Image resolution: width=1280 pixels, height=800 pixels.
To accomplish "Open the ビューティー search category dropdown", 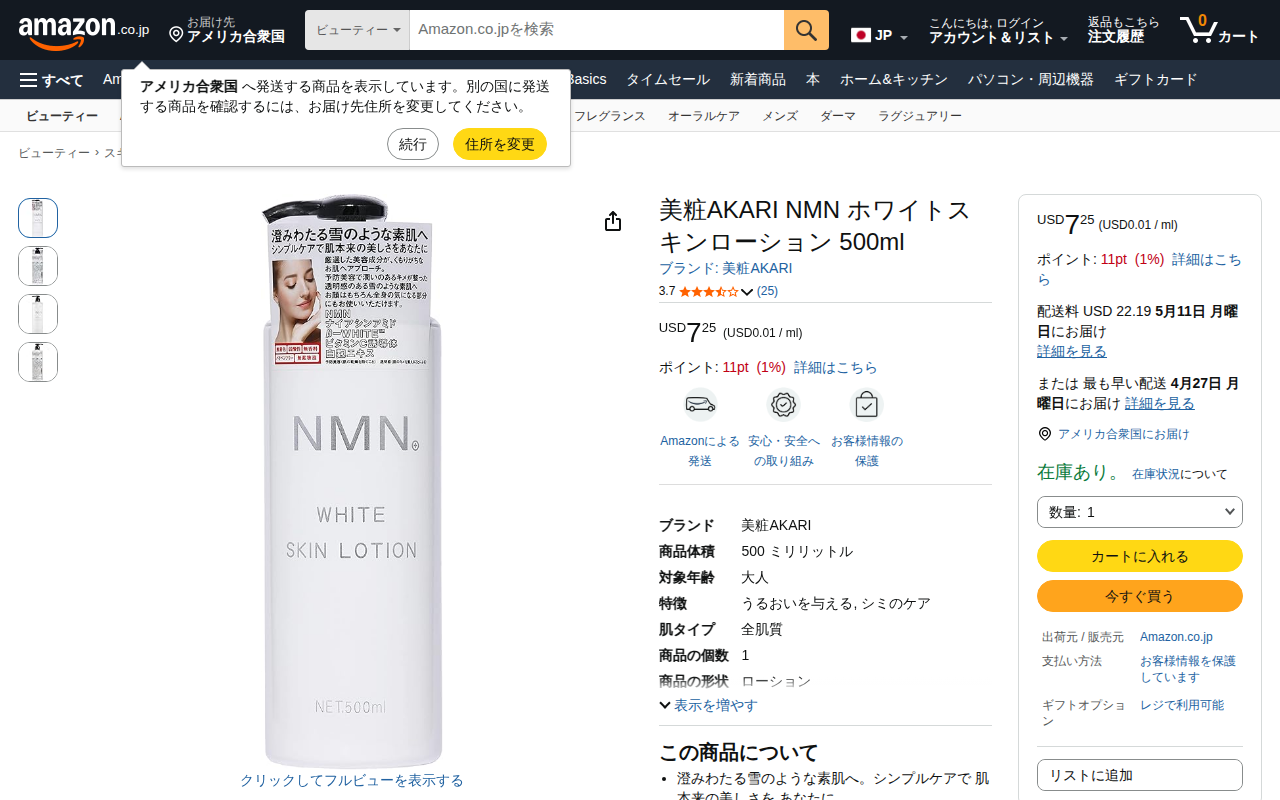I will click(x=357, y=30).
